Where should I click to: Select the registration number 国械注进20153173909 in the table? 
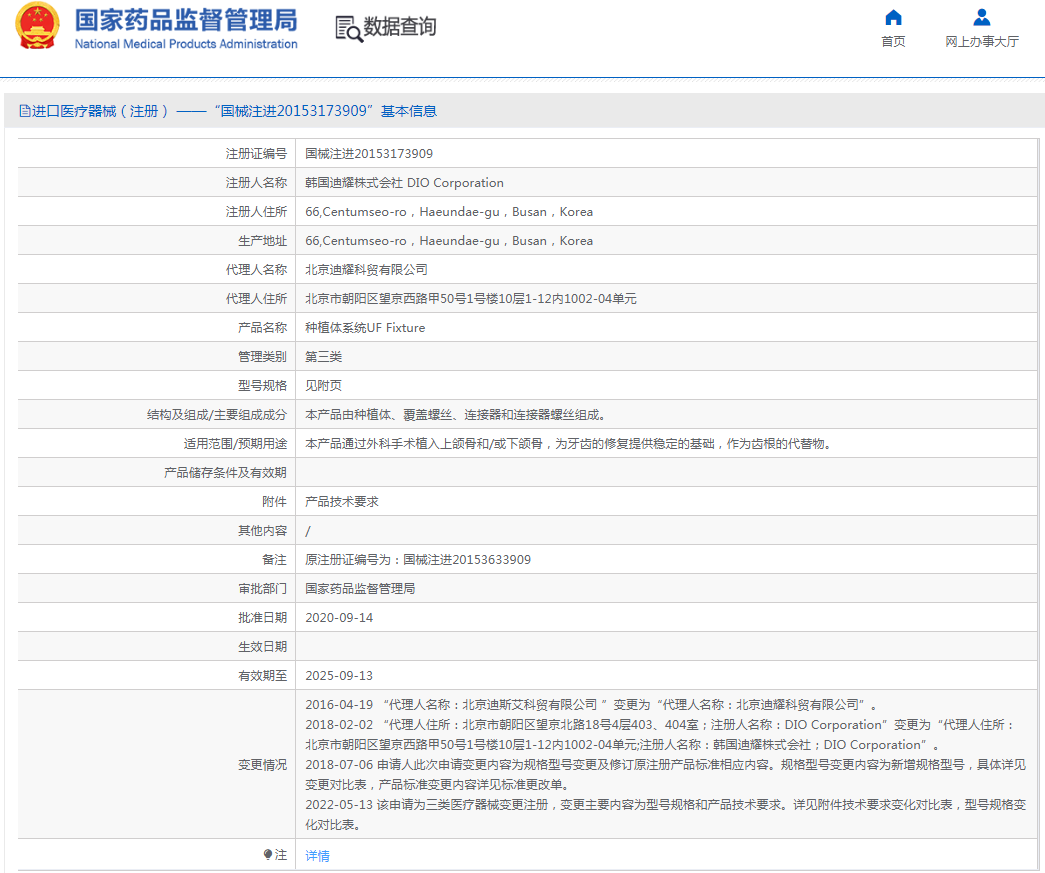point(368,154)
